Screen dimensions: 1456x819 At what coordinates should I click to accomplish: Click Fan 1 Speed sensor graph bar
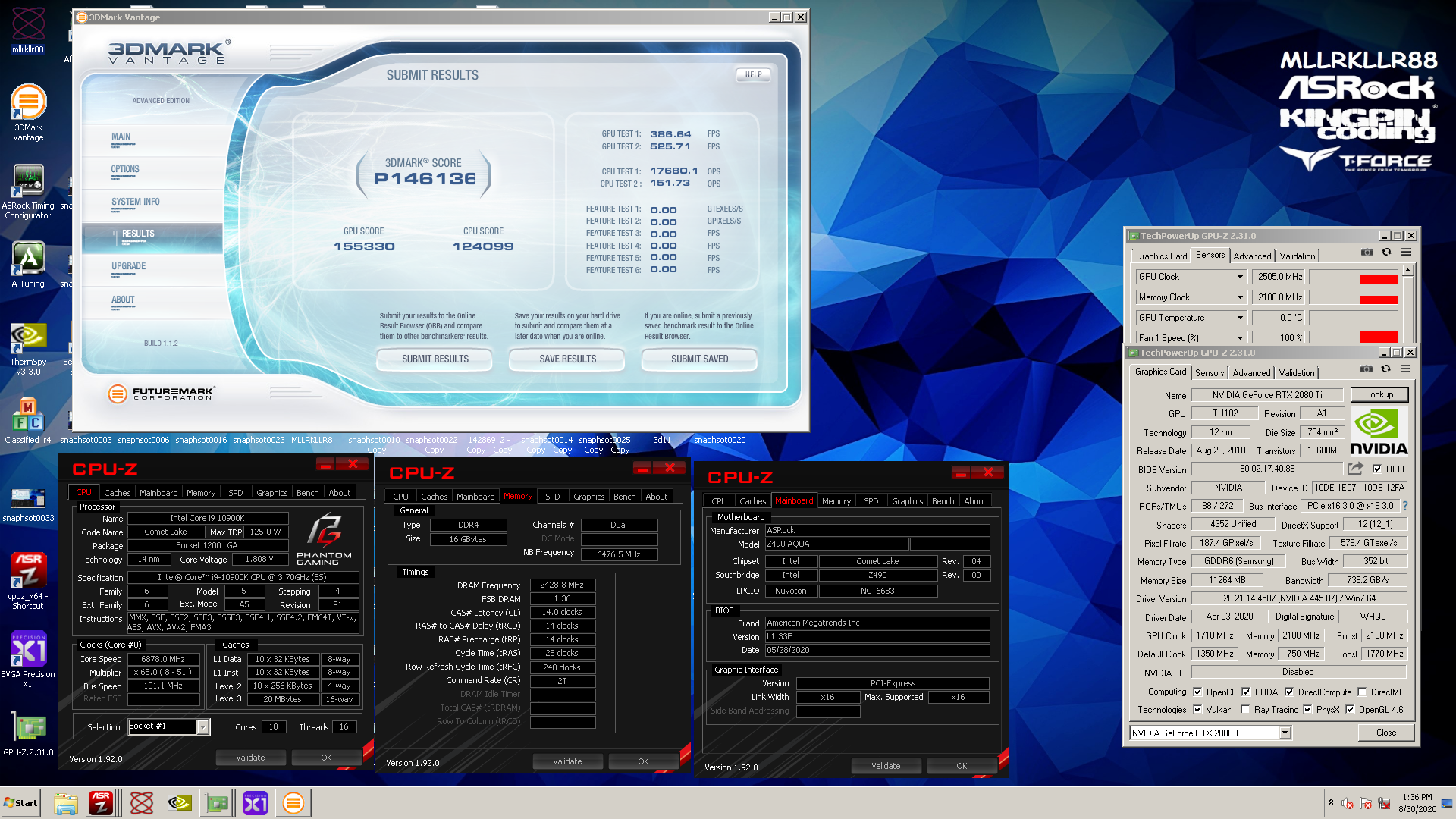[1354, 337]
